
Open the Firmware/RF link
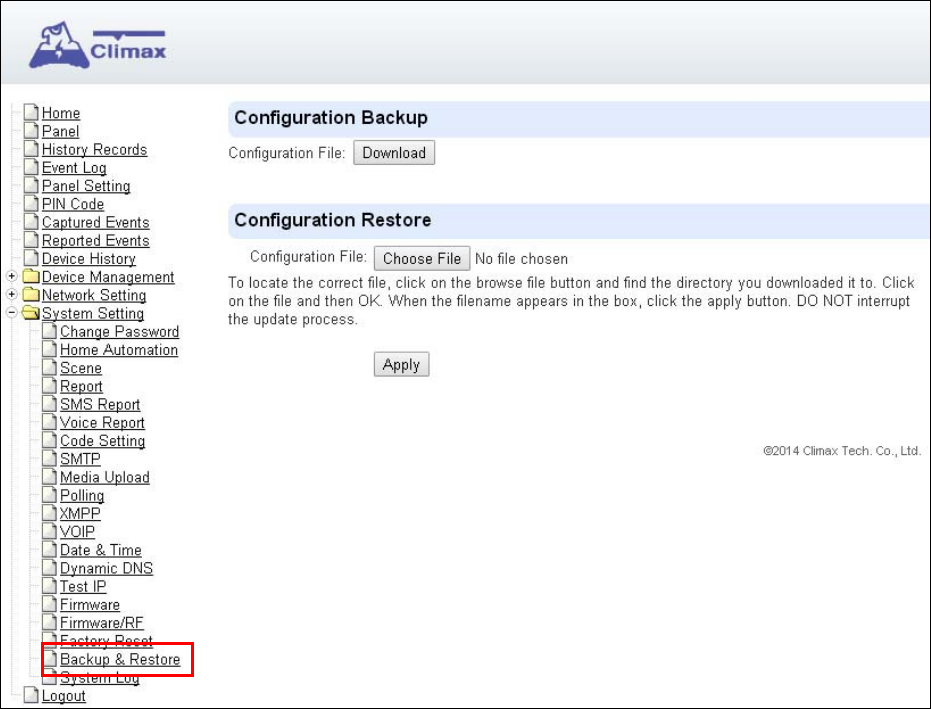(102, 623)
